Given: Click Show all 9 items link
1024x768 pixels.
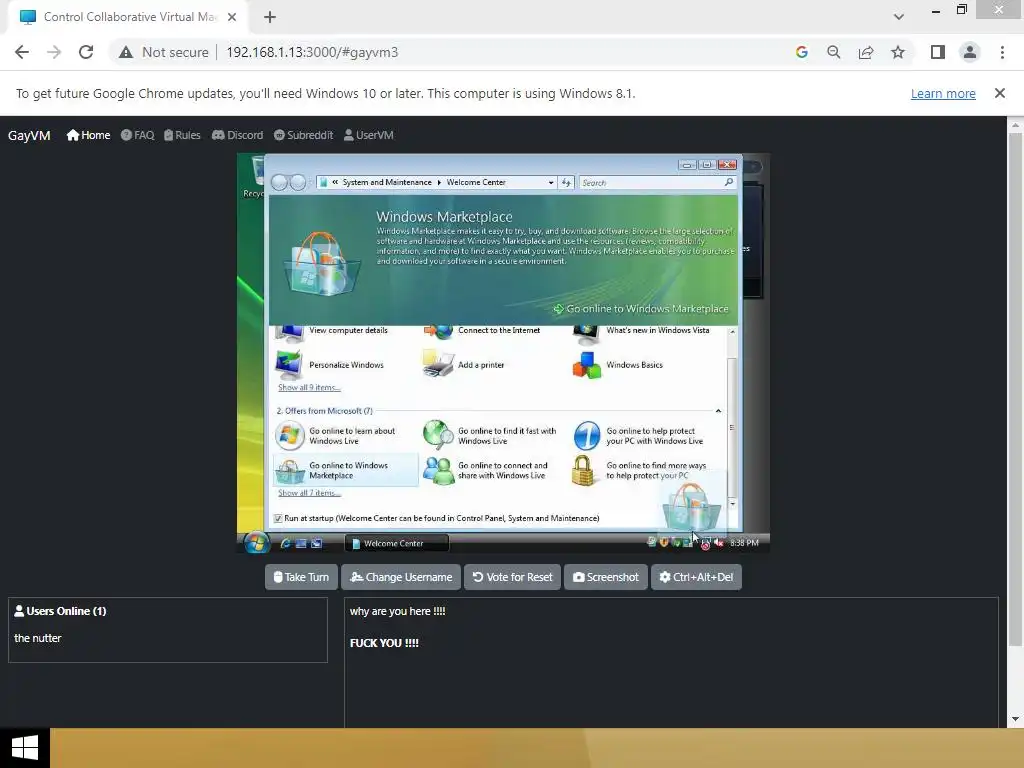Looking at the screenshot, I should [309, 387].
